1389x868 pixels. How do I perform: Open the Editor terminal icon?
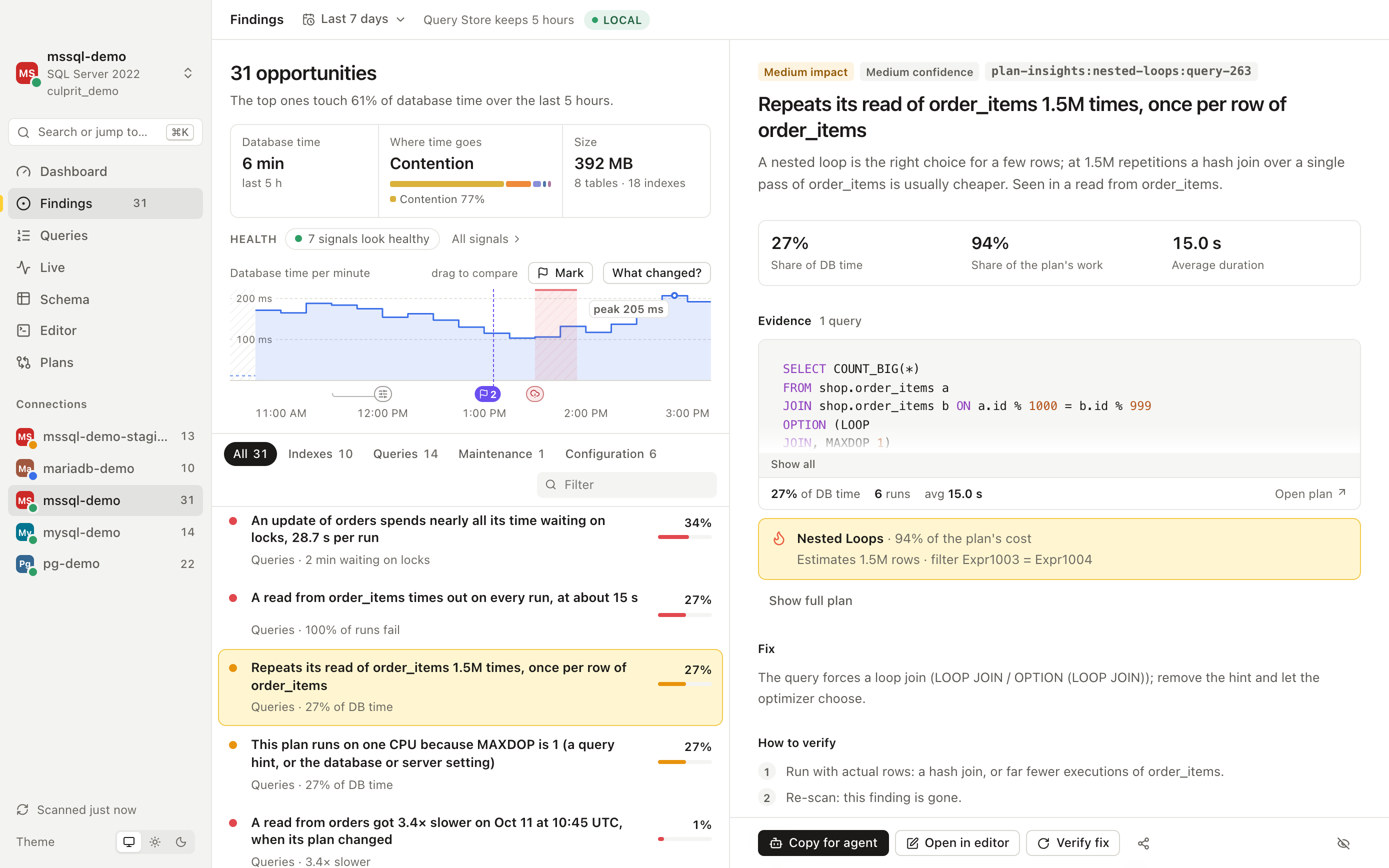tap(23, 330)
